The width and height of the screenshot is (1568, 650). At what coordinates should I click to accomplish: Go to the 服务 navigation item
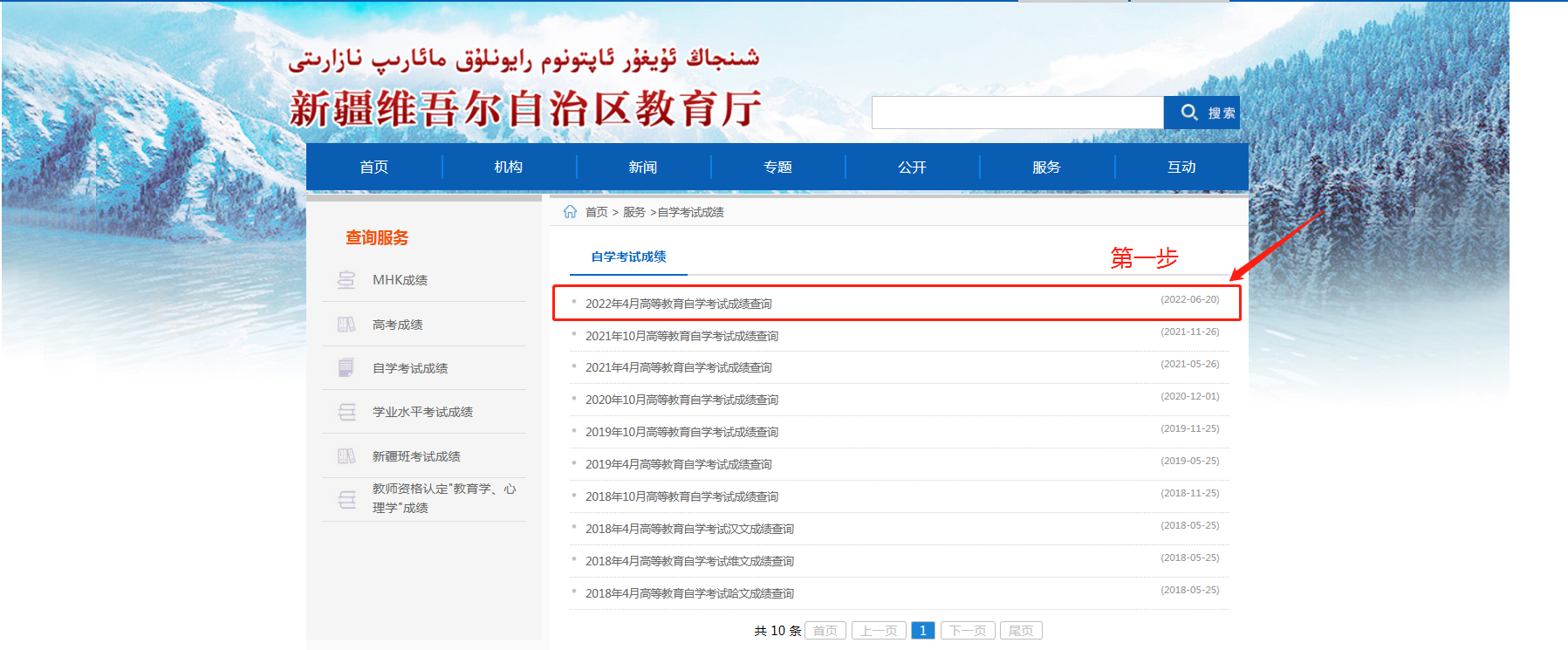pos(1046,167)
